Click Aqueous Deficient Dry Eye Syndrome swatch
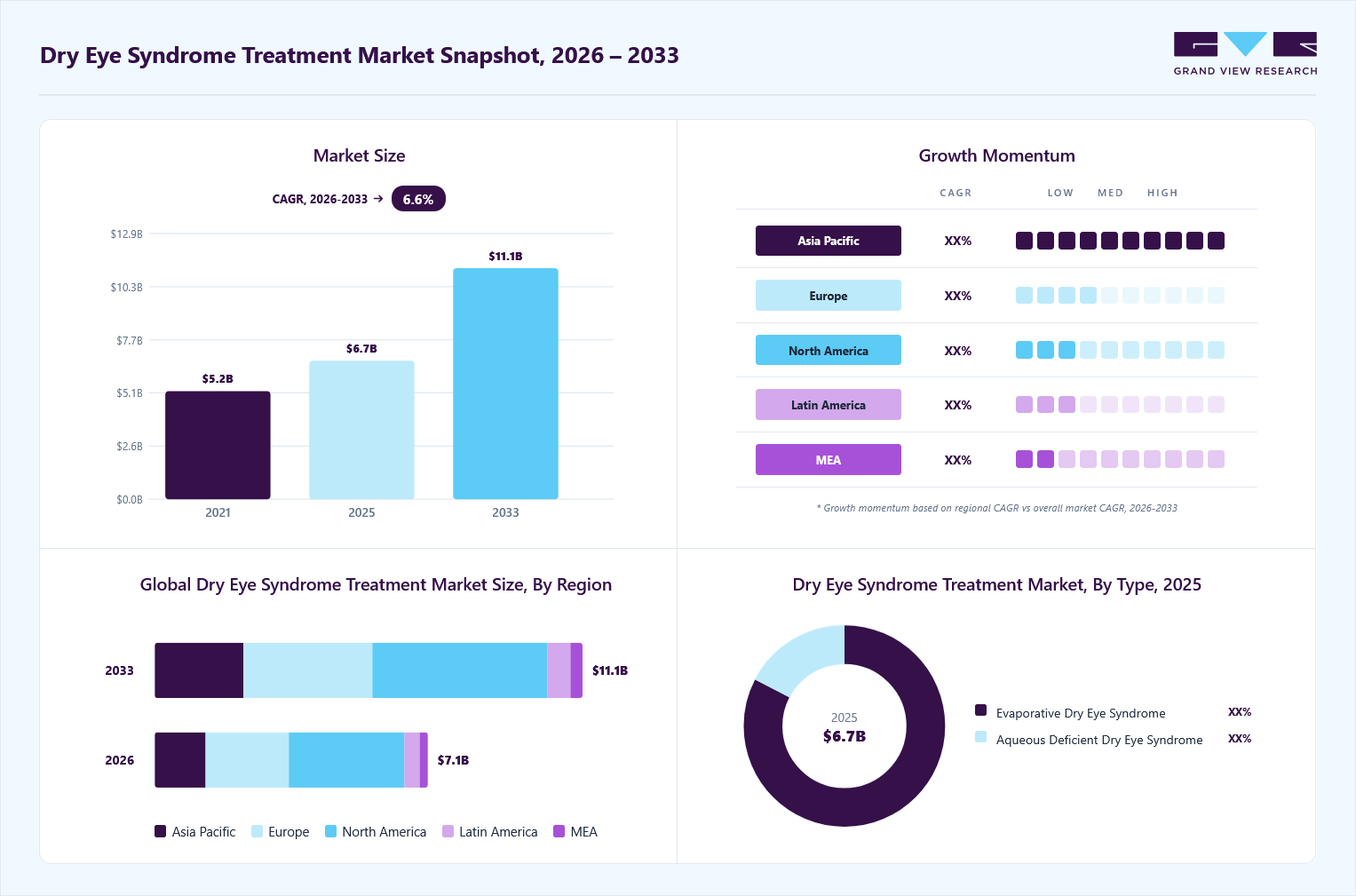 (980, 736)
